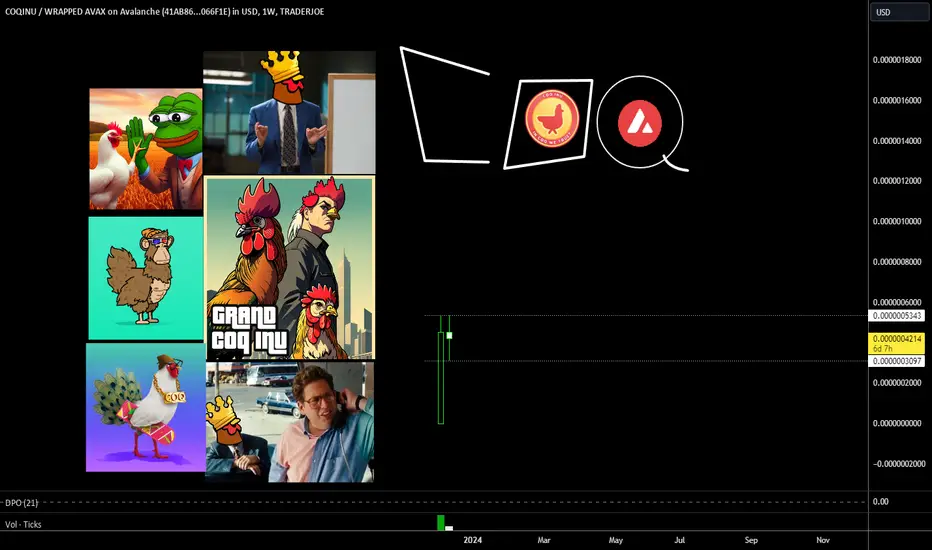Viewport: 932px width, 550px height.
Task: Click the 0.0000012000 price axis label
Action: point(897,181)
